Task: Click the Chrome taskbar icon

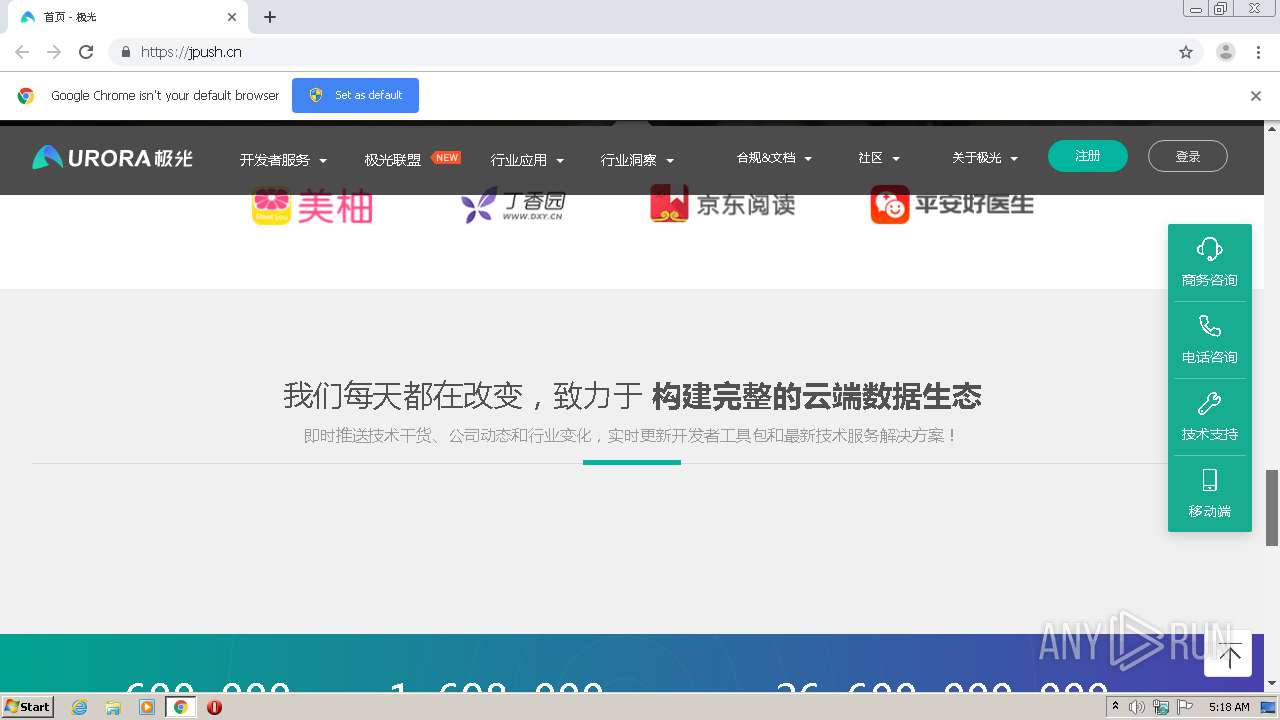Action: pyautogui.click(x=180, y=707)
